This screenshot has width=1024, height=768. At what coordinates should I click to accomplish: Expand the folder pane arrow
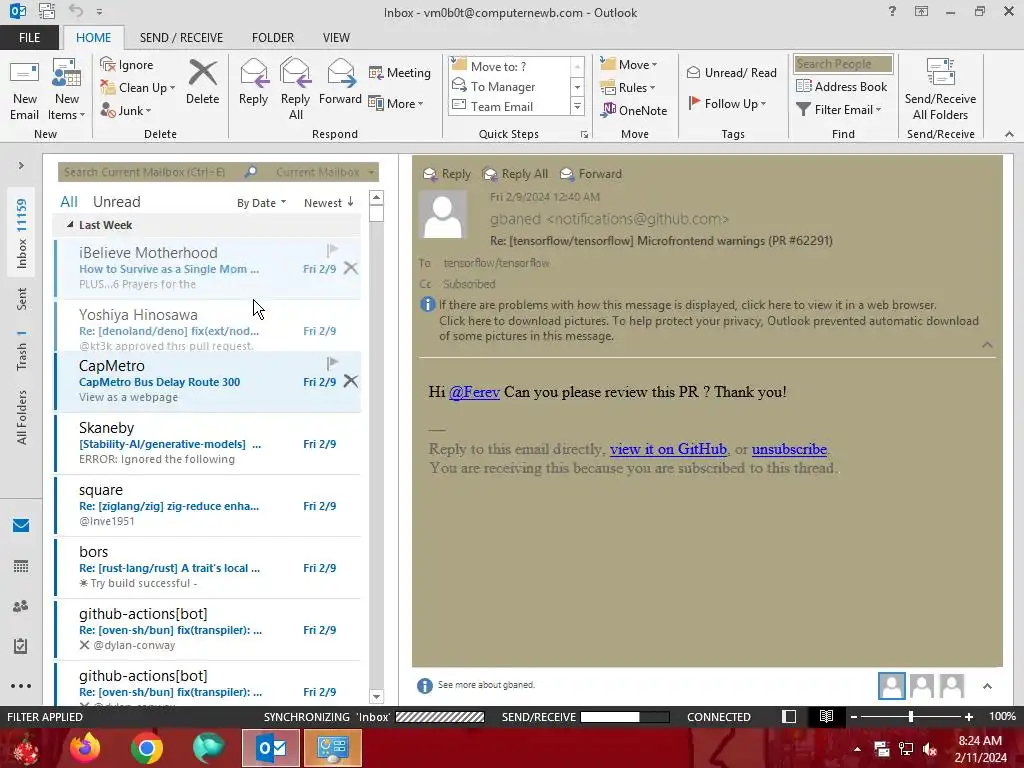click(x=21, y=166)
